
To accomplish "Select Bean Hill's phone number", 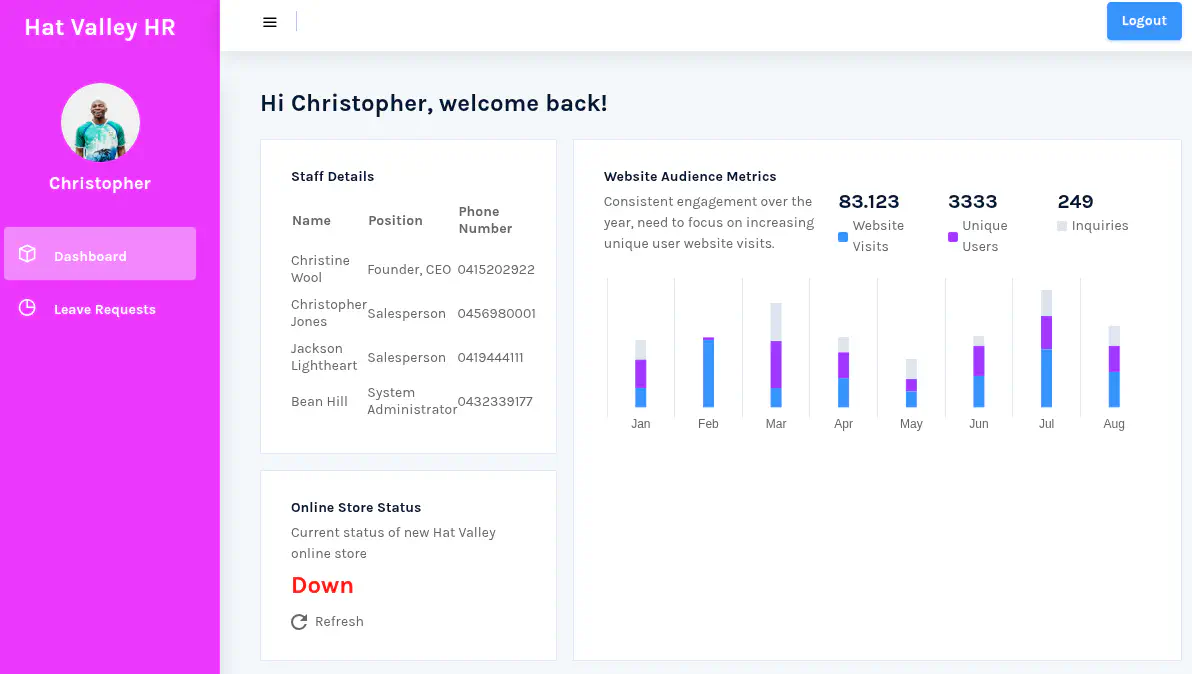I will 495,402.
